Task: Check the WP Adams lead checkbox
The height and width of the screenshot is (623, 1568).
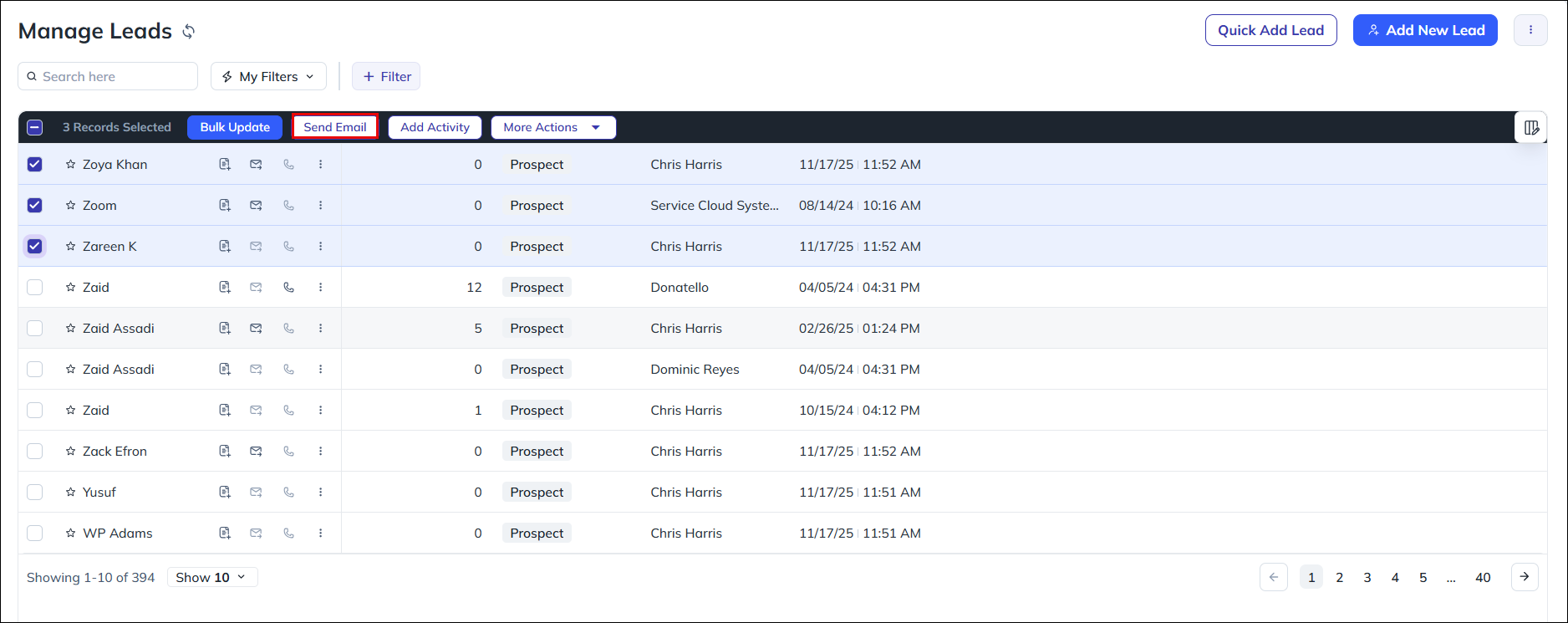Action: (35, 534)
